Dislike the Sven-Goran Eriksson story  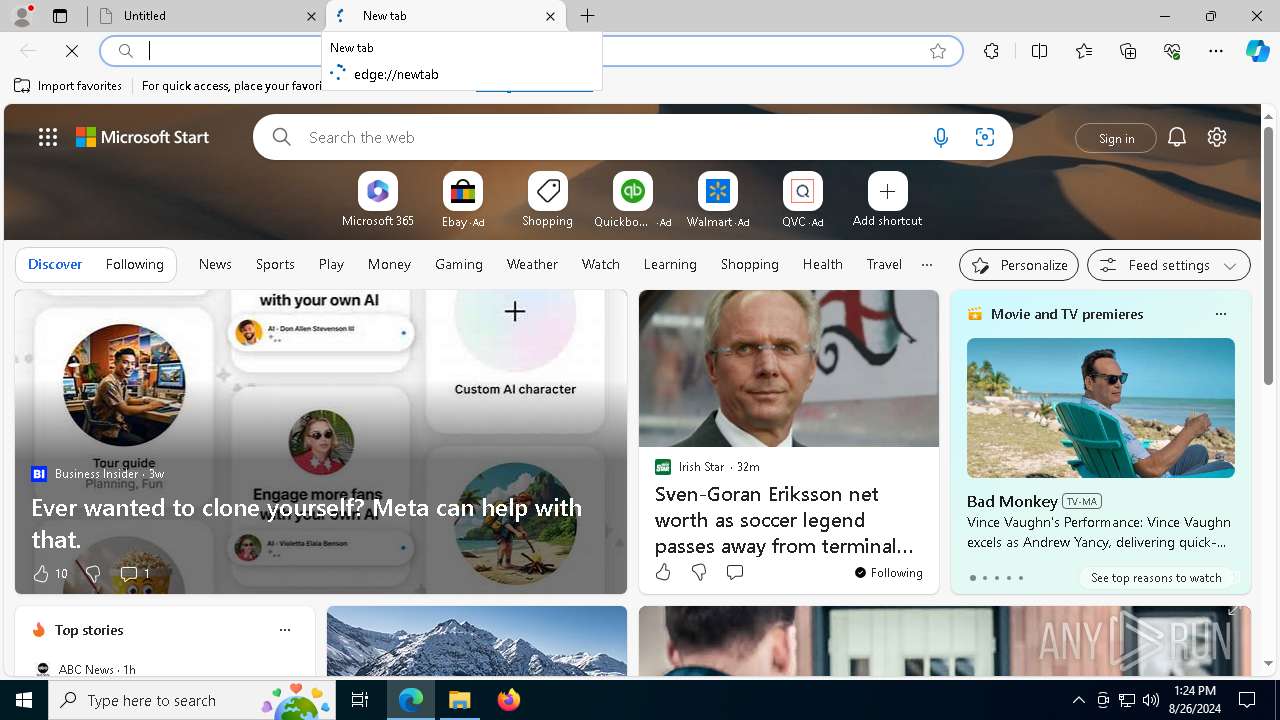(x=699, y=572)
